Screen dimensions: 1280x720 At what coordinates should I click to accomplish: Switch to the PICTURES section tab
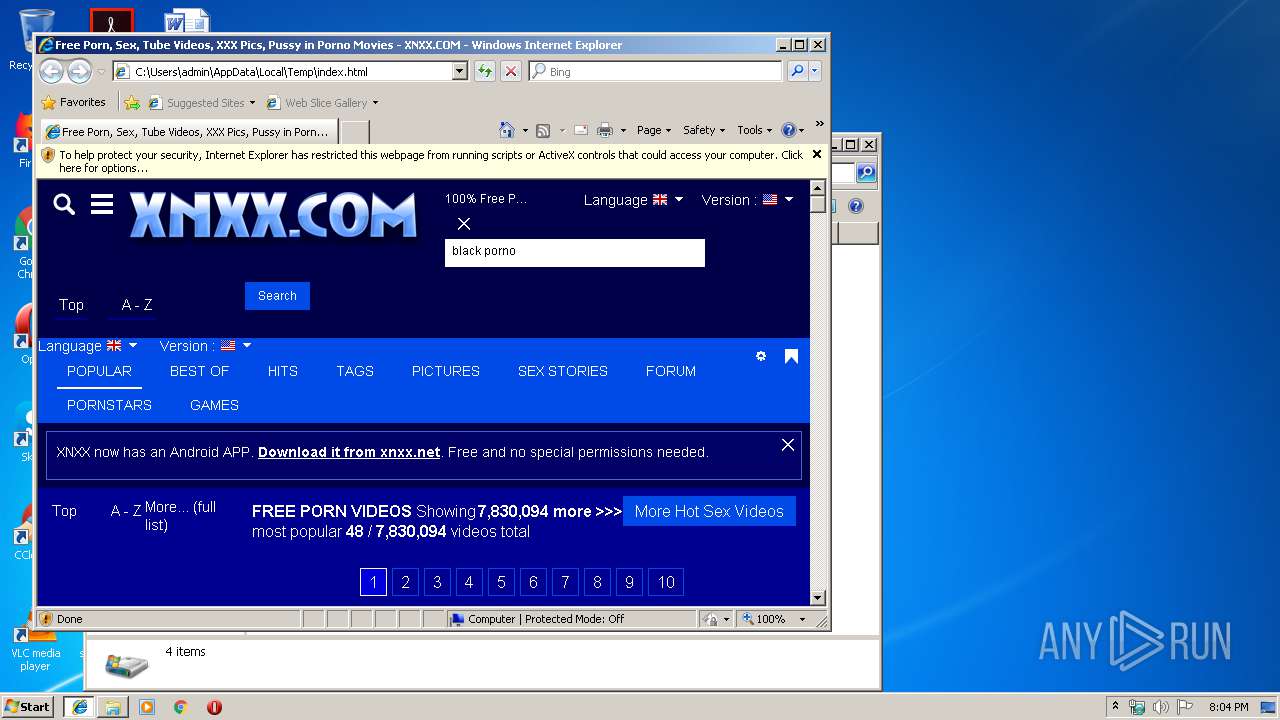[446, 371]
